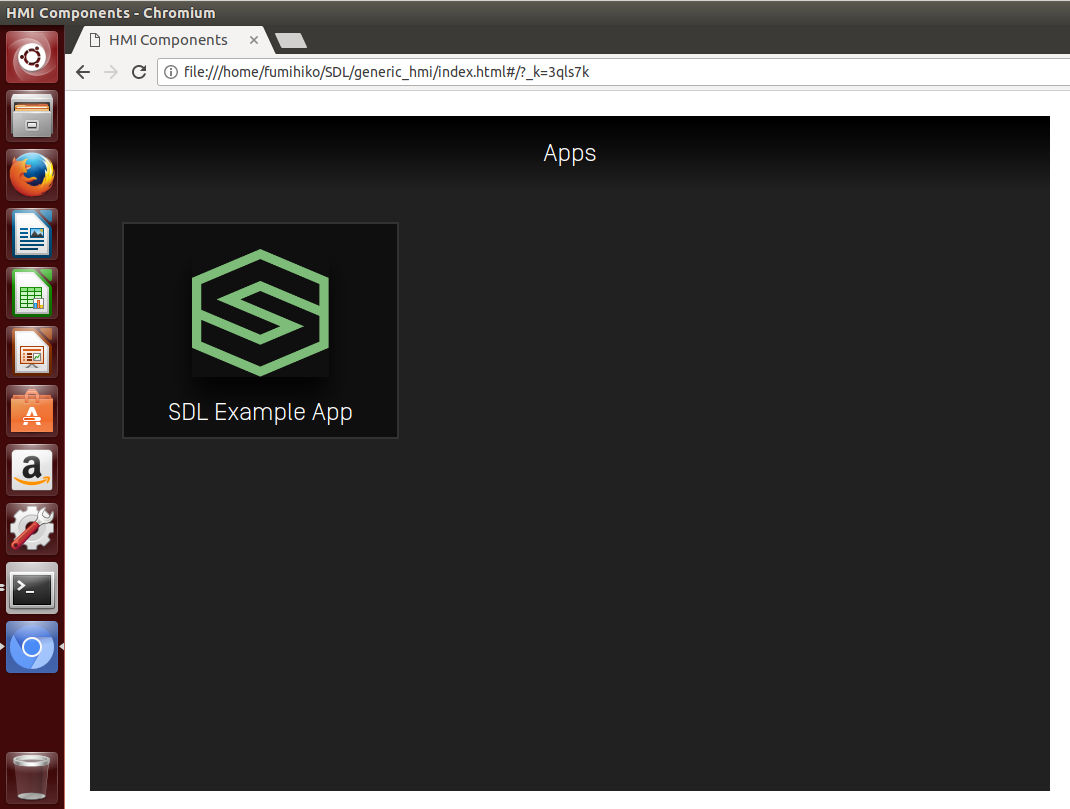Switch to the Terminal in dock
Screen dimensions: 1070x809
32,588
